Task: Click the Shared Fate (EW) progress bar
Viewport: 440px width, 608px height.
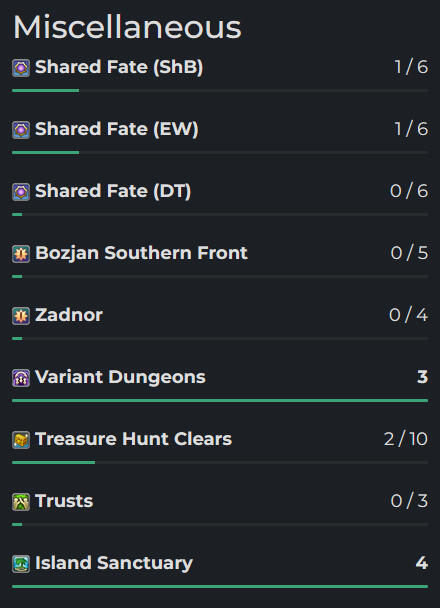Action: [x=220, y=152]
